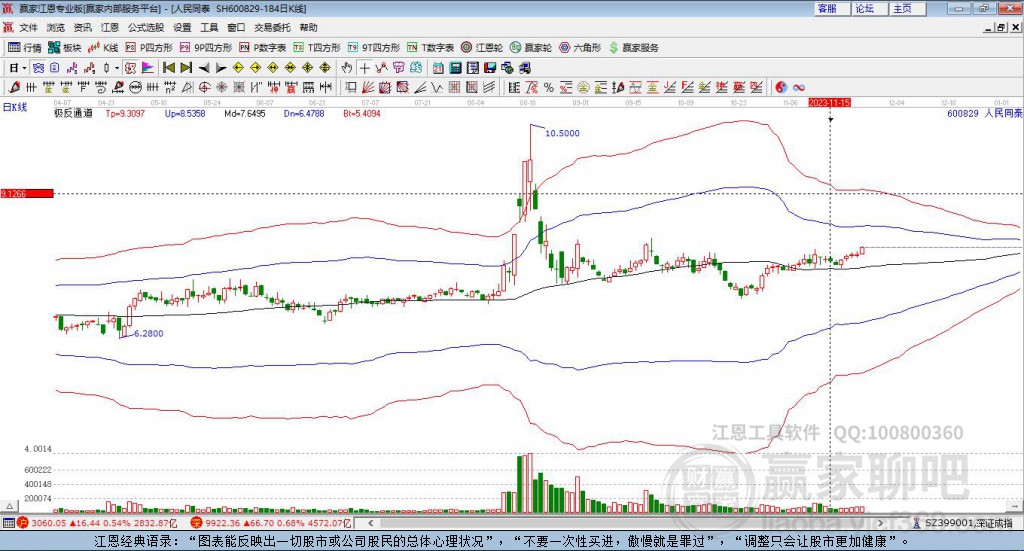Click the 论坛 forum button
This screenshot has height=551, width=1024.
coord(869,8)
